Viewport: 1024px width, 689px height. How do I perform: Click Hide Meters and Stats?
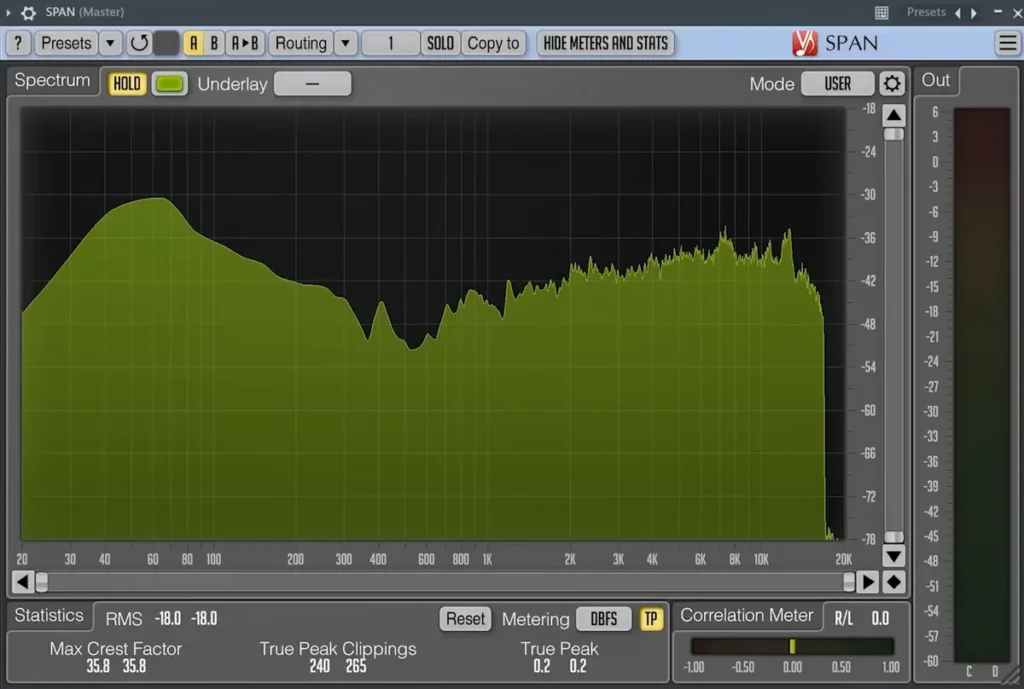[x=605, y=43]
